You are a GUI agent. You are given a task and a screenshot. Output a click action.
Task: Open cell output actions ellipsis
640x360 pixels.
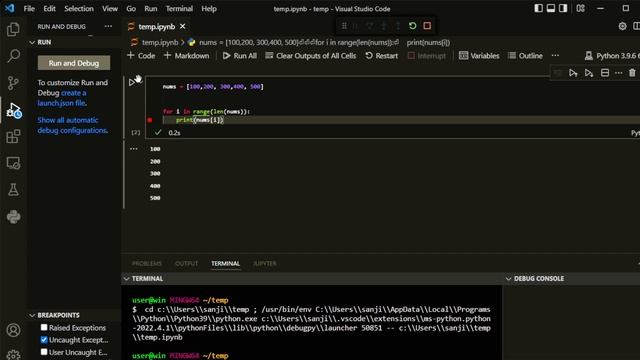coord(133,149)
